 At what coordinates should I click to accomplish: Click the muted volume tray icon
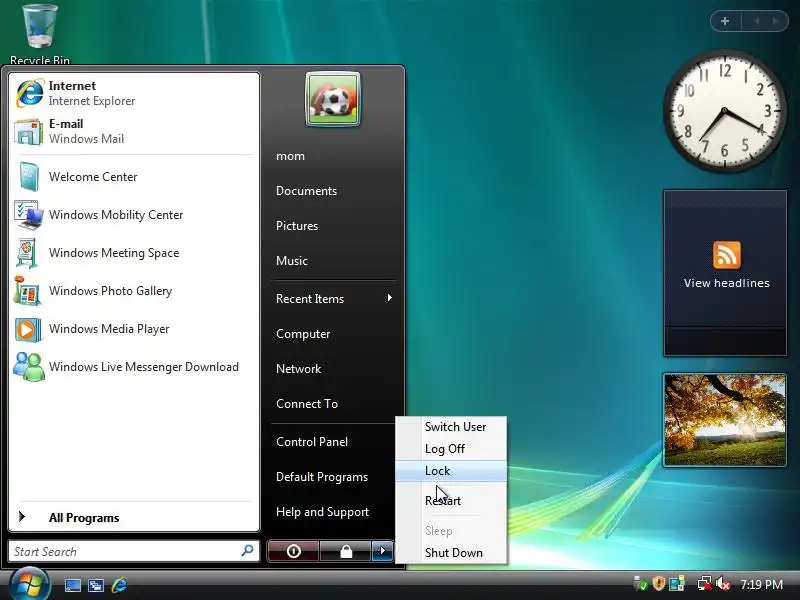723,584
